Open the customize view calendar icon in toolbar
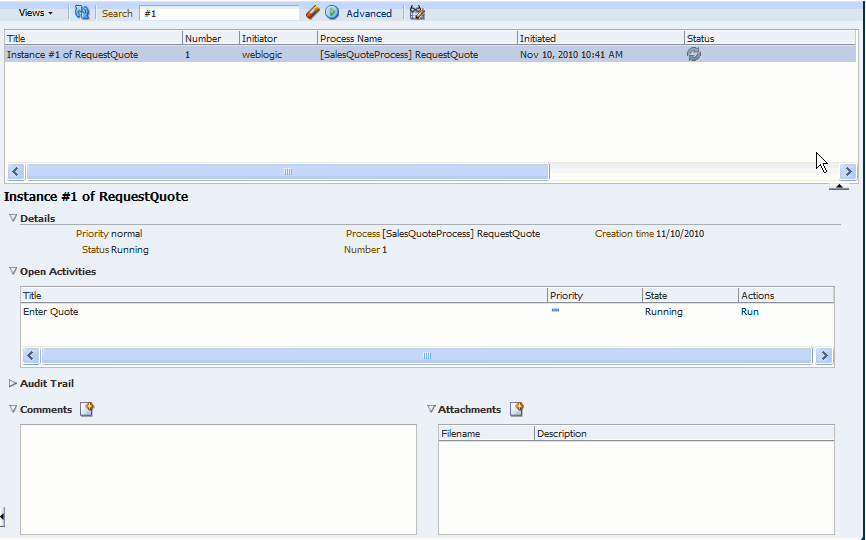Image resolution: width=866 pixels, height=540 pixels. (x=418, y=12)
